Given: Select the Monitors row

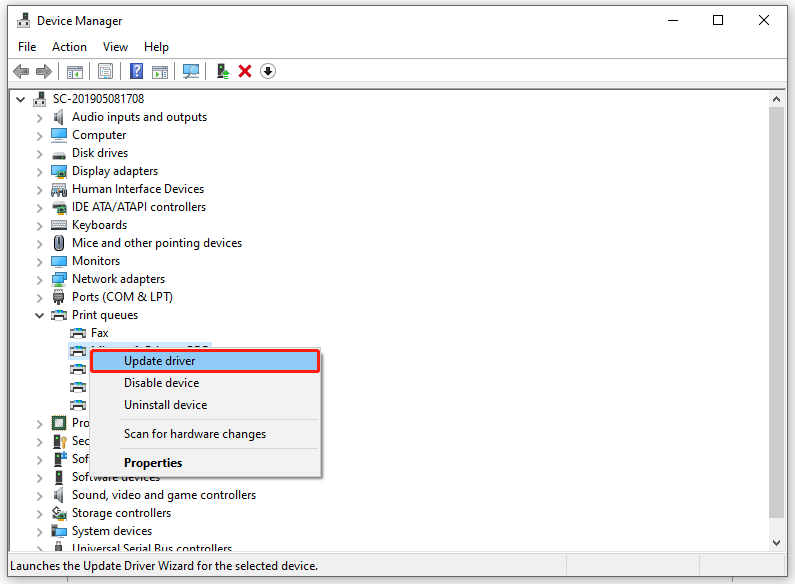Looking at the screenshot, I should pyautogui.click(x=96, y=261).
